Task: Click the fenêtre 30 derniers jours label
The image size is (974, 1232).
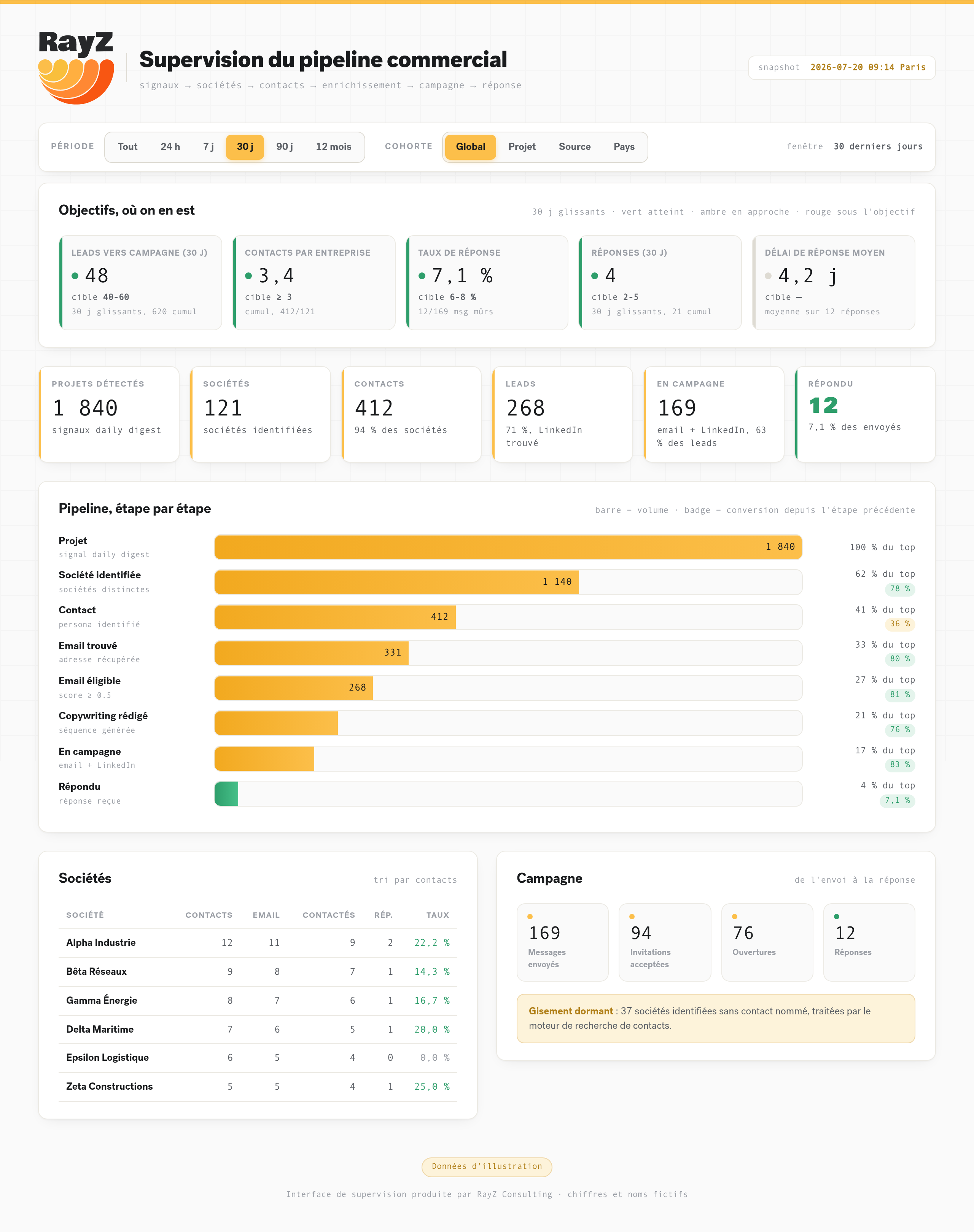Action: coord(854,146)
